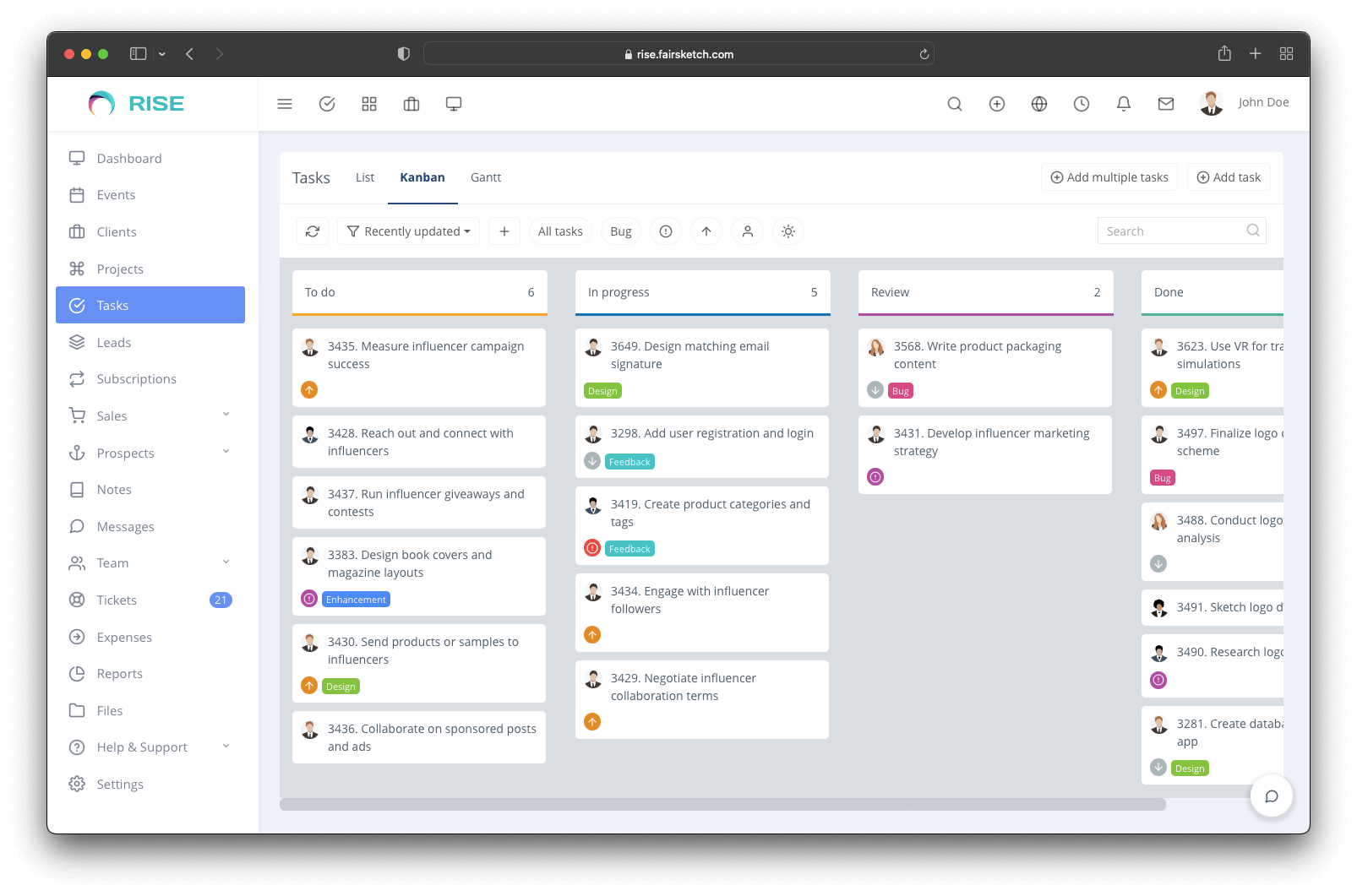Click the globe language icon
Screen dimensions: 1357x896
coord(1038,104)
